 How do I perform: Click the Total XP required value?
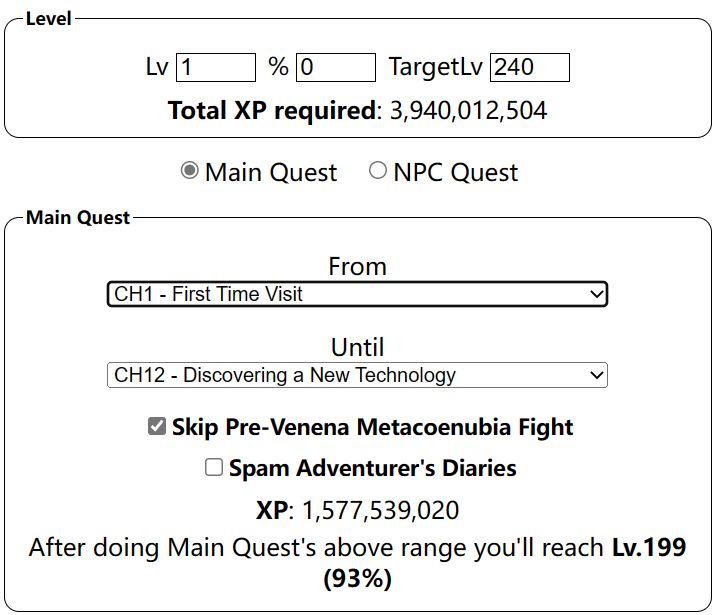pos(467,110)
